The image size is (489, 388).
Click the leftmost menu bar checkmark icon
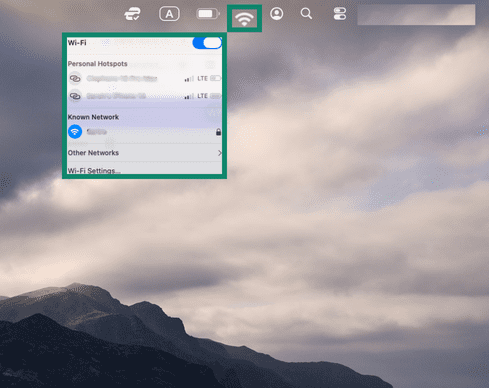coord(132,14)
